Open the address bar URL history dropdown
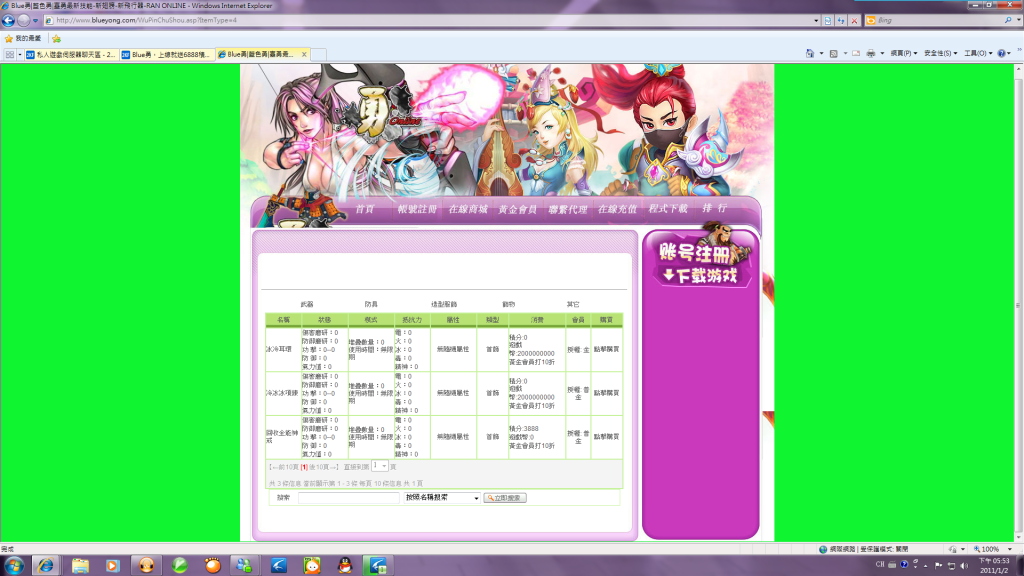This screenshot has height=576, width=1024. pyautogui.click(x=815, y=20)
